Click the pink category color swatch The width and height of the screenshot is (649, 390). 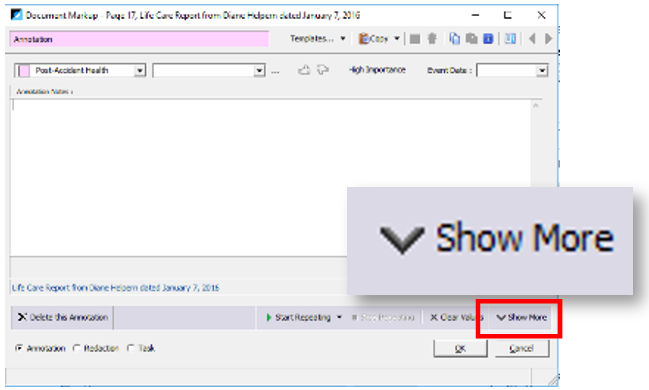coord(24,71)
